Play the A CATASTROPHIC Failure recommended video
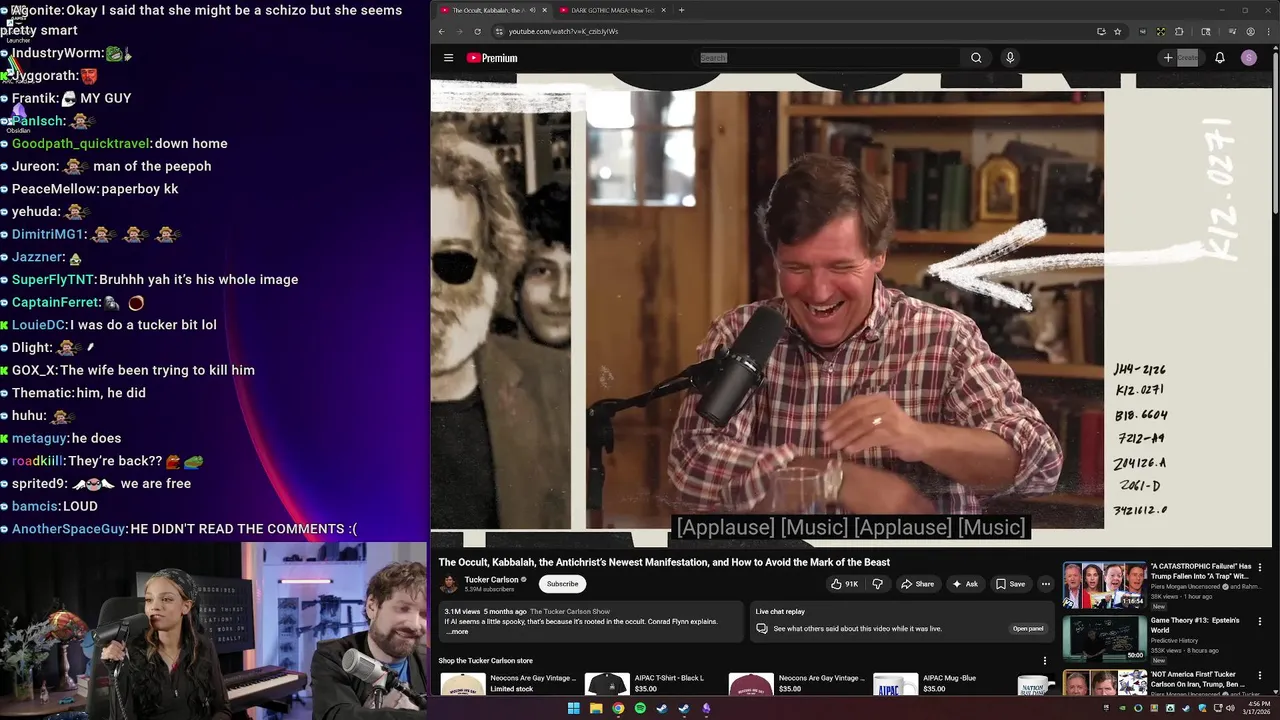Screen dimensions: 1280x720 tap(1104, 585)
